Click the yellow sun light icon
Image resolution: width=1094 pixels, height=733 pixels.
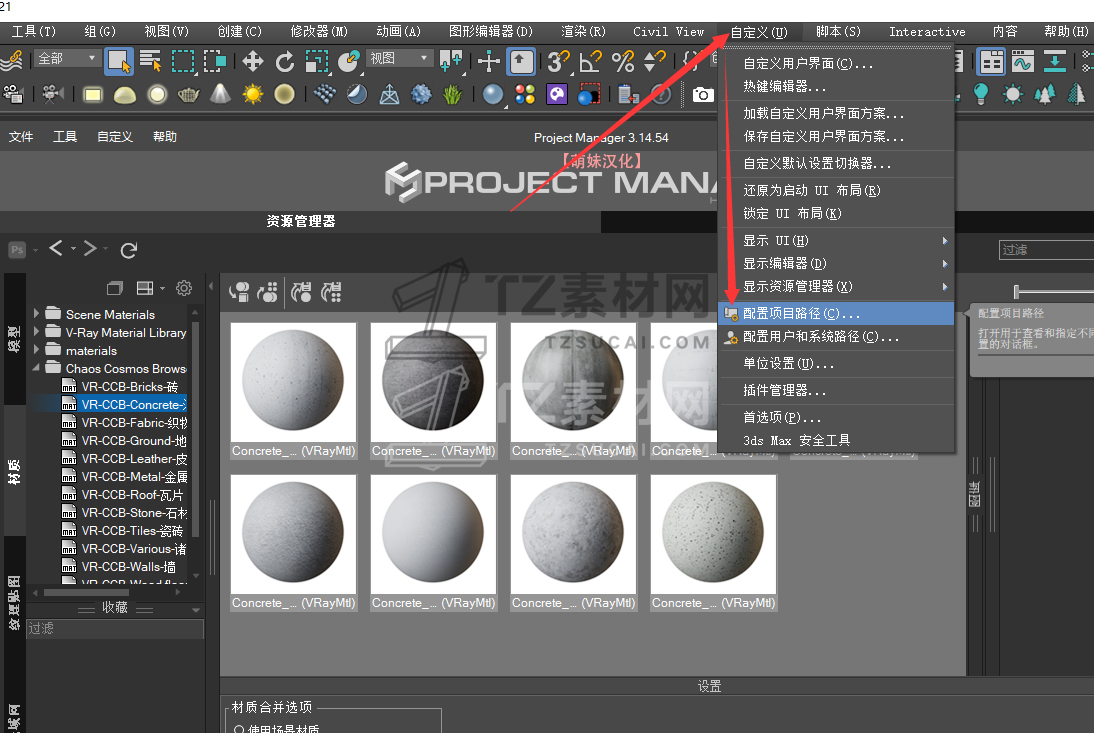(253, 94)
